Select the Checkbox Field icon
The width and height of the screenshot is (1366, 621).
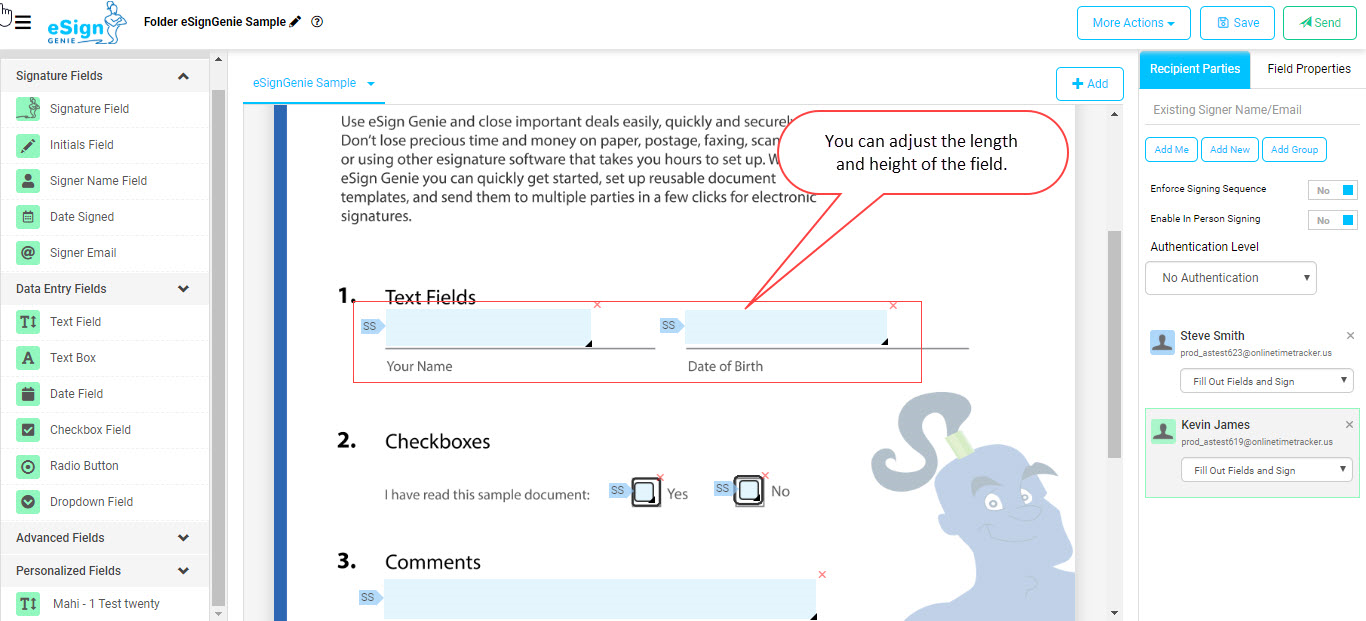click(x=28, y=430)
